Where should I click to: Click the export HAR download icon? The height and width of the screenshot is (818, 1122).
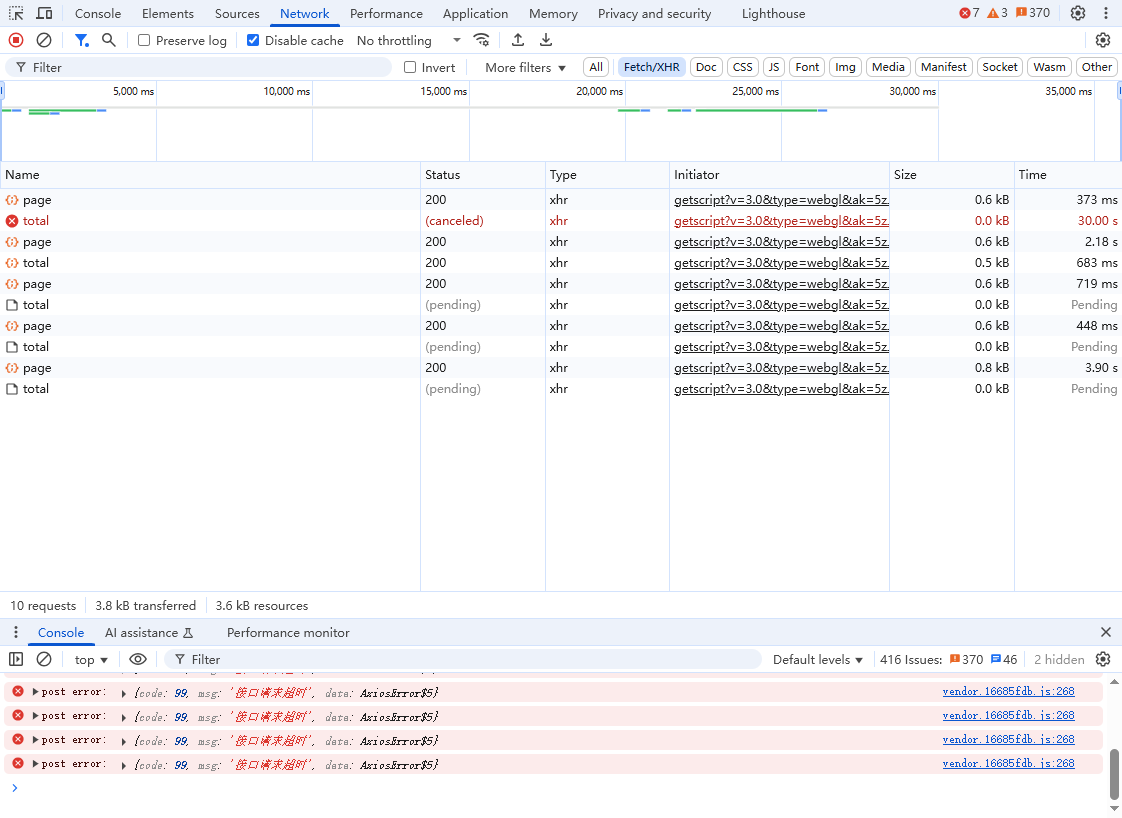(546, 40)
